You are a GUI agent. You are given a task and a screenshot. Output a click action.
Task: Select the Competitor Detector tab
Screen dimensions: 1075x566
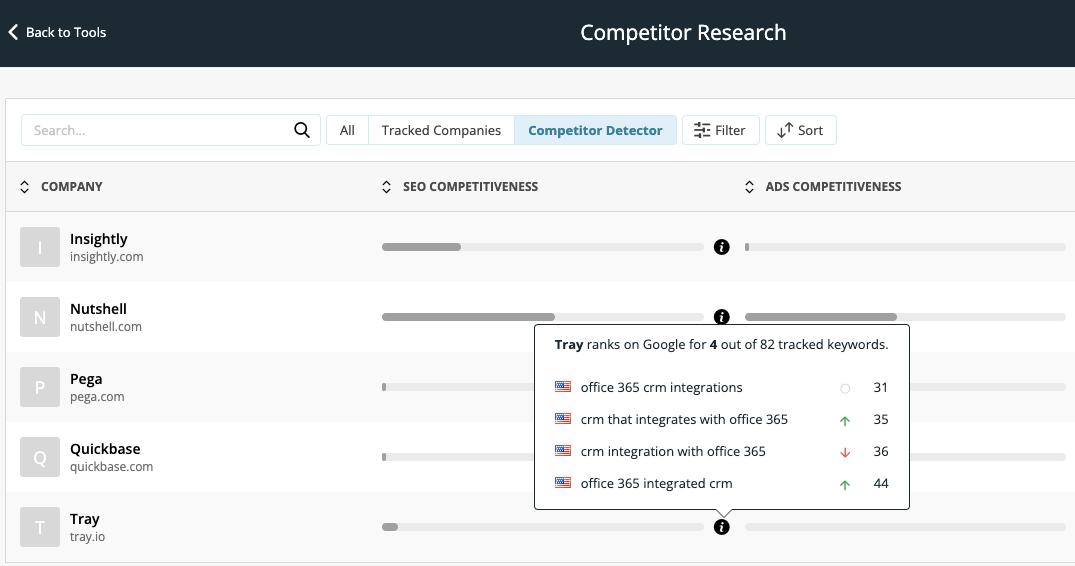[x=595, y=130]
